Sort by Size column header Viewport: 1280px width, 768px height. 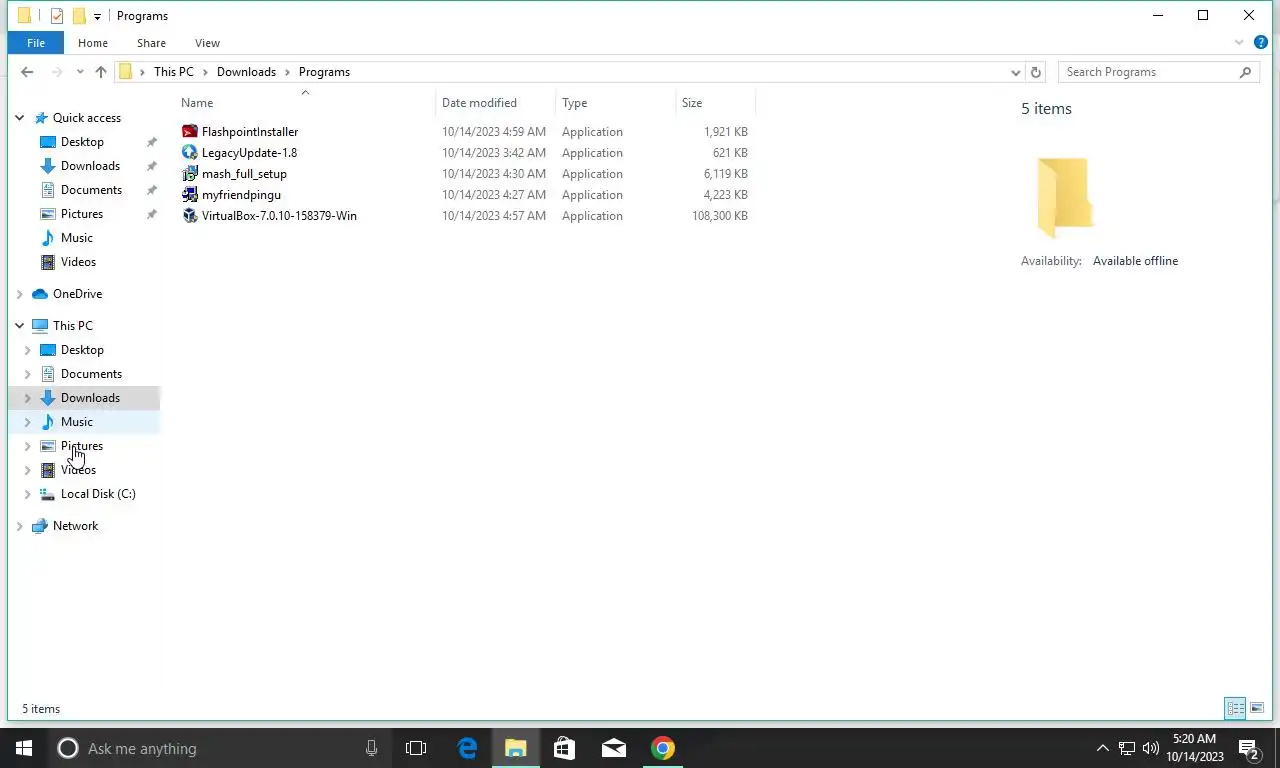click(716, 103)
